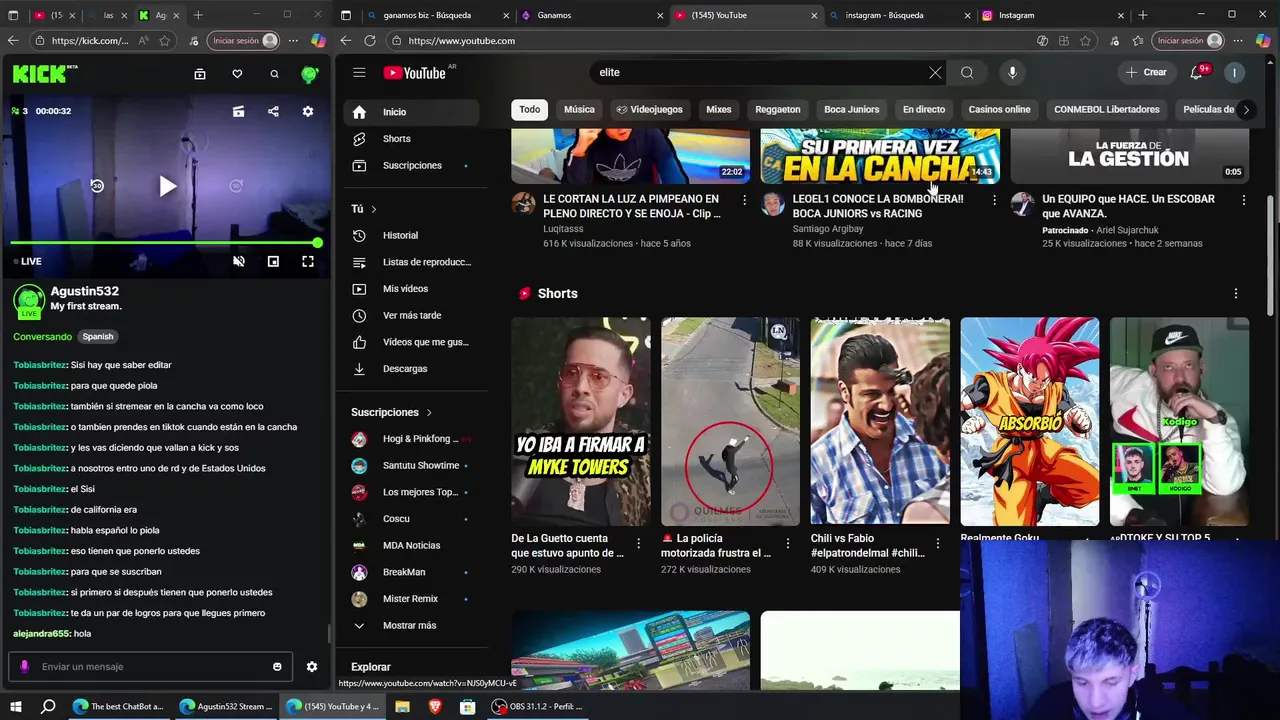Clear the YouTube search box text
This screenshot has width=1280, height=720.
pos(935,72)
